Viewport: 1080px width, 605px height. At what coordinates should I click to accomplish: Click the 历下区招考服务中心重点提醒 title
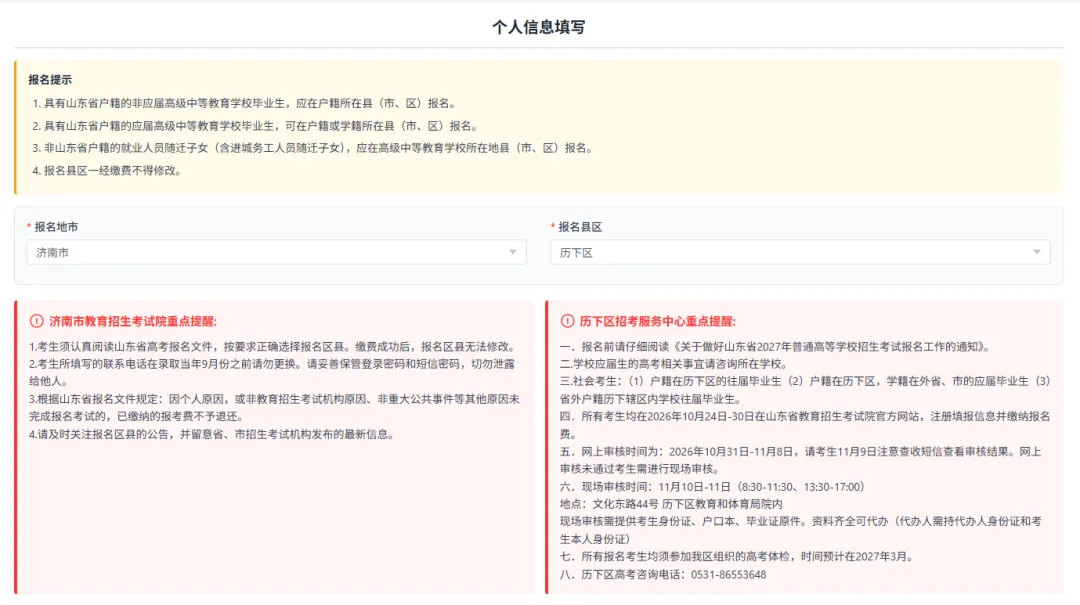658,321
